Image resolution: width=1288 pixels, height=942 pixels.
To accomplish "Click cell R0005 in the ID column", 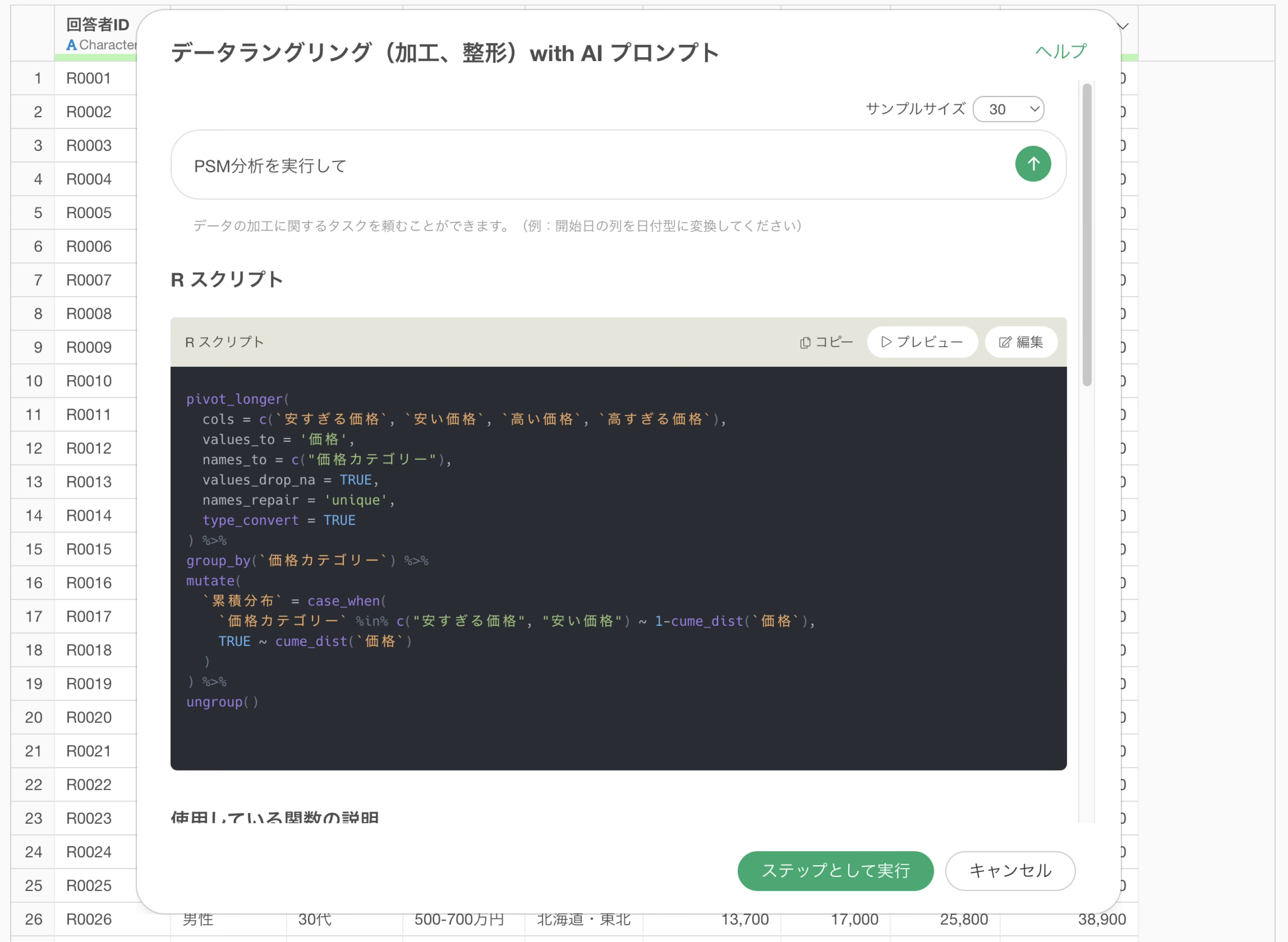I will (x=89, y=213).
